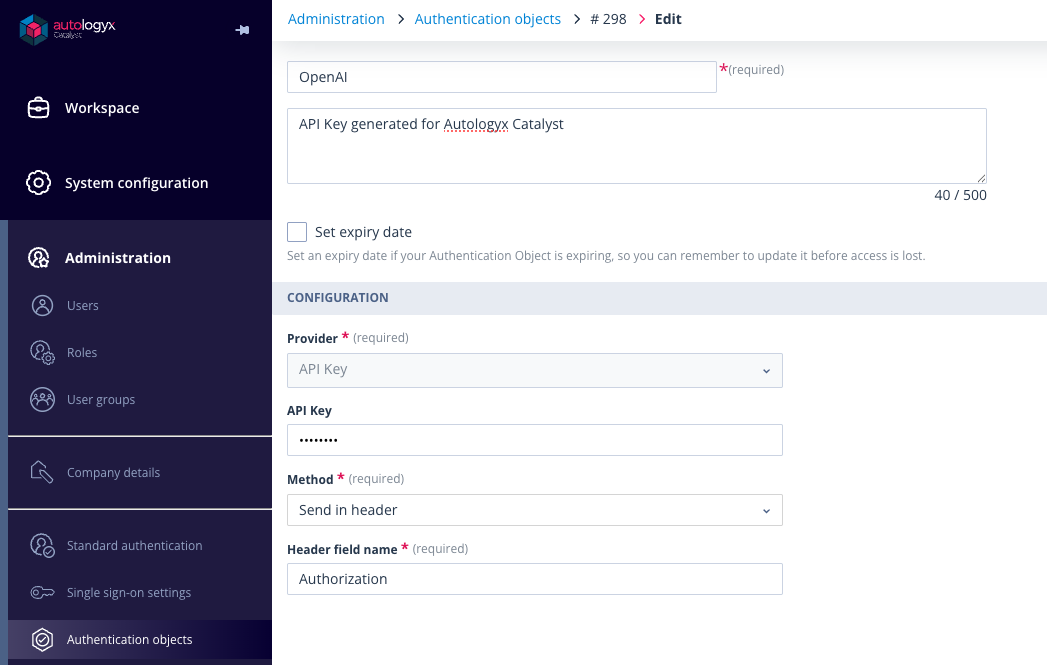
Task: Click the description resize handle
Action: click(x=981, y=178)
